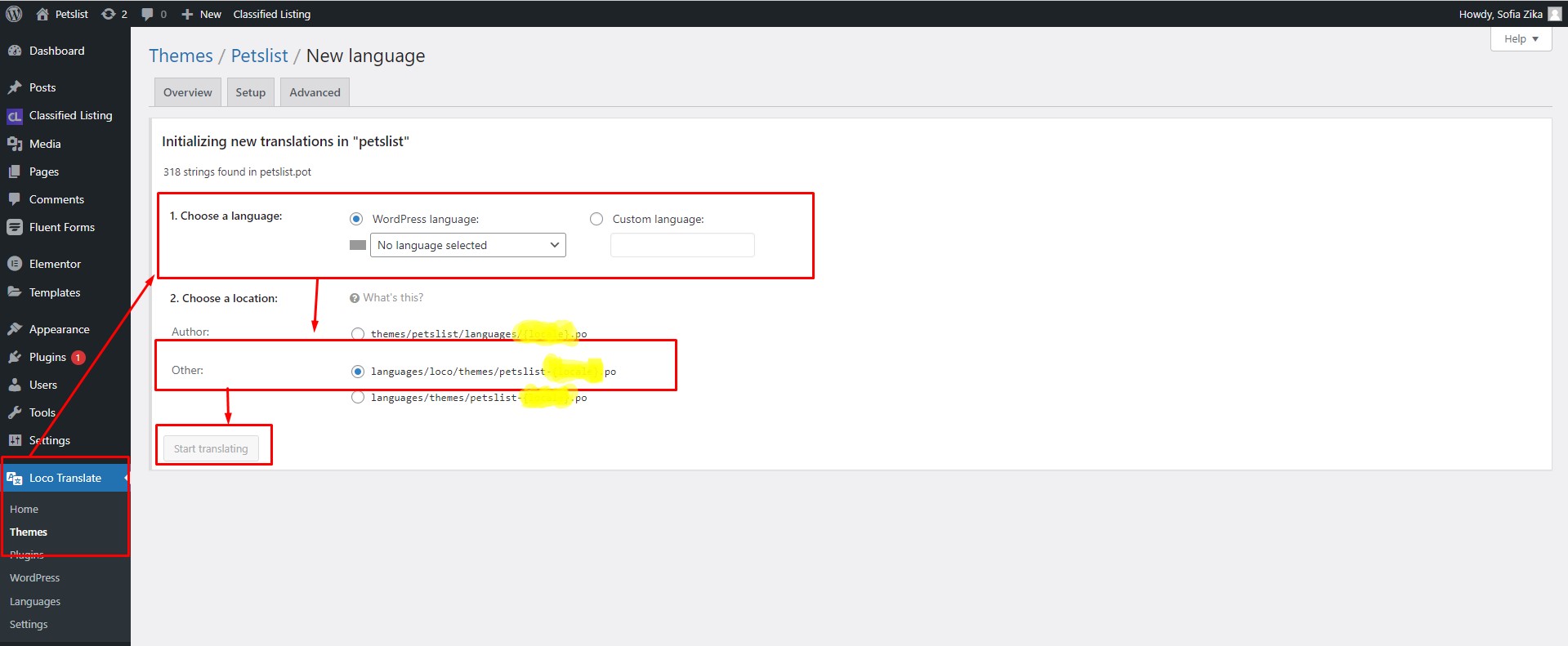Screen dimensions: 1568x646
Task: Open Appearance brush icon
Action: (x=15, y=329)
